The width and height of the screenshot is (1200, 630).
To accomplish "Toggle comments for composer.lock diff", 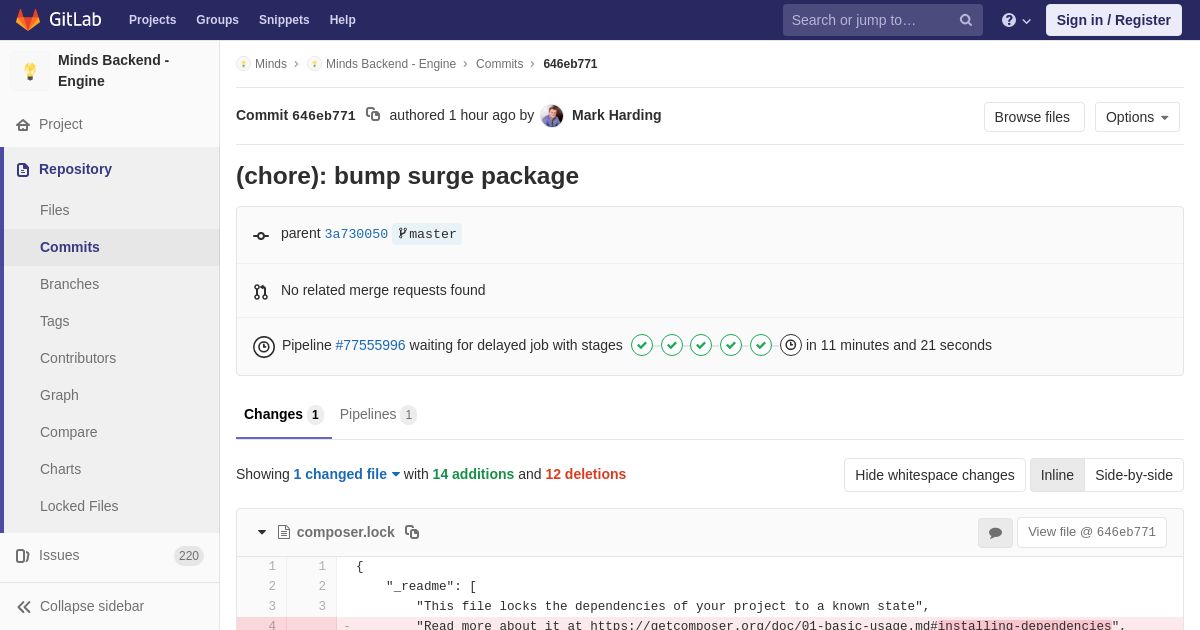I will (995, 533).
